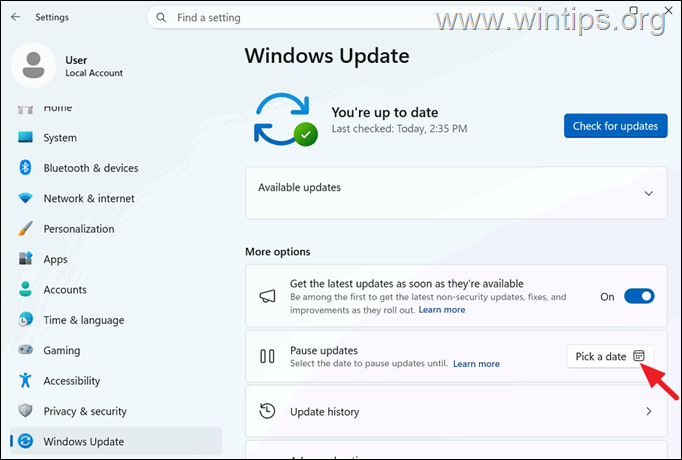Viewport: 682px width, 460px height.
Task: Open Bluetooth & devices settings
Action: click(116, 168)
